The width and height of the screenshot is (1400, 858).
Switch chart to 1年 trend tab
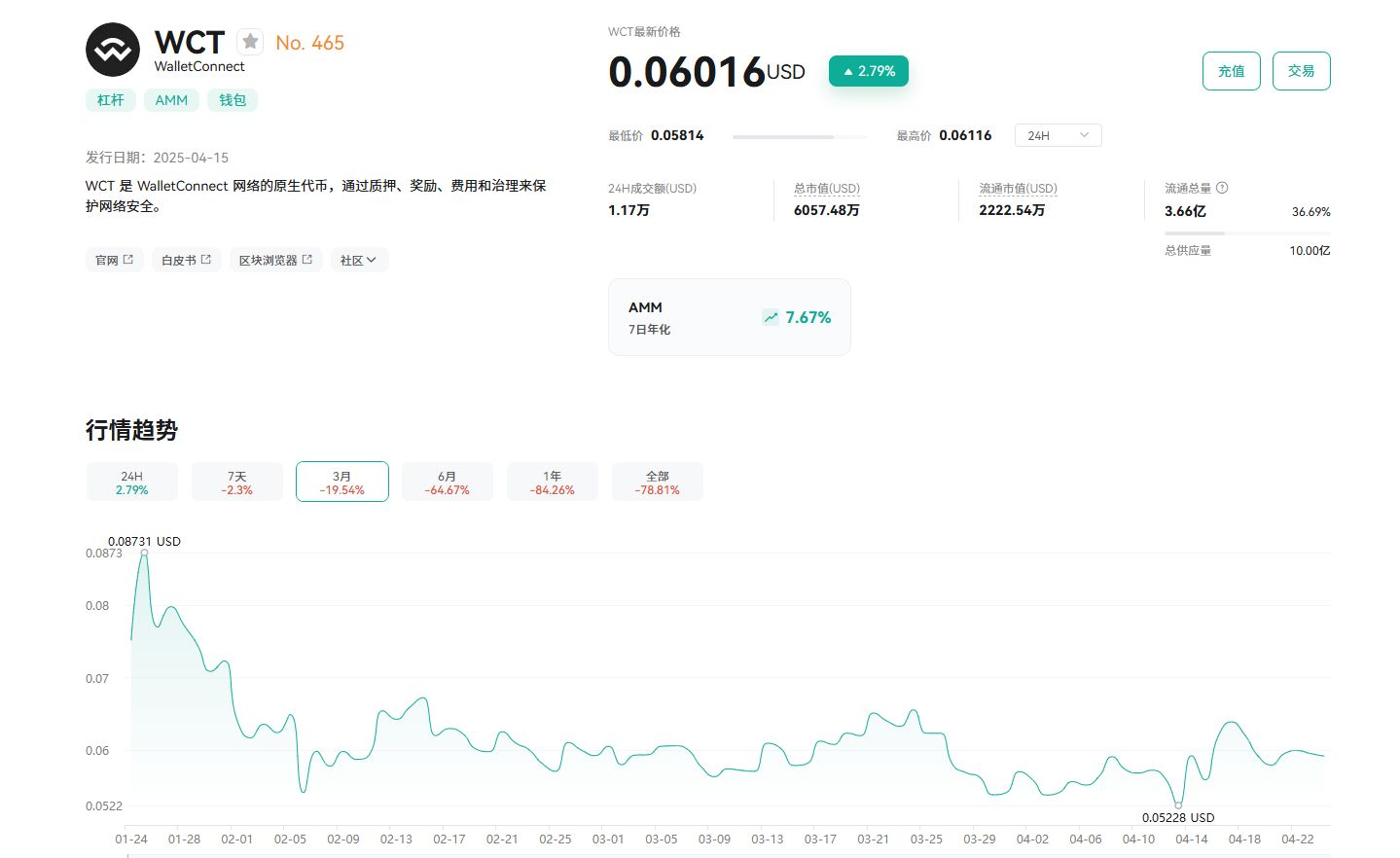[553, 483]
